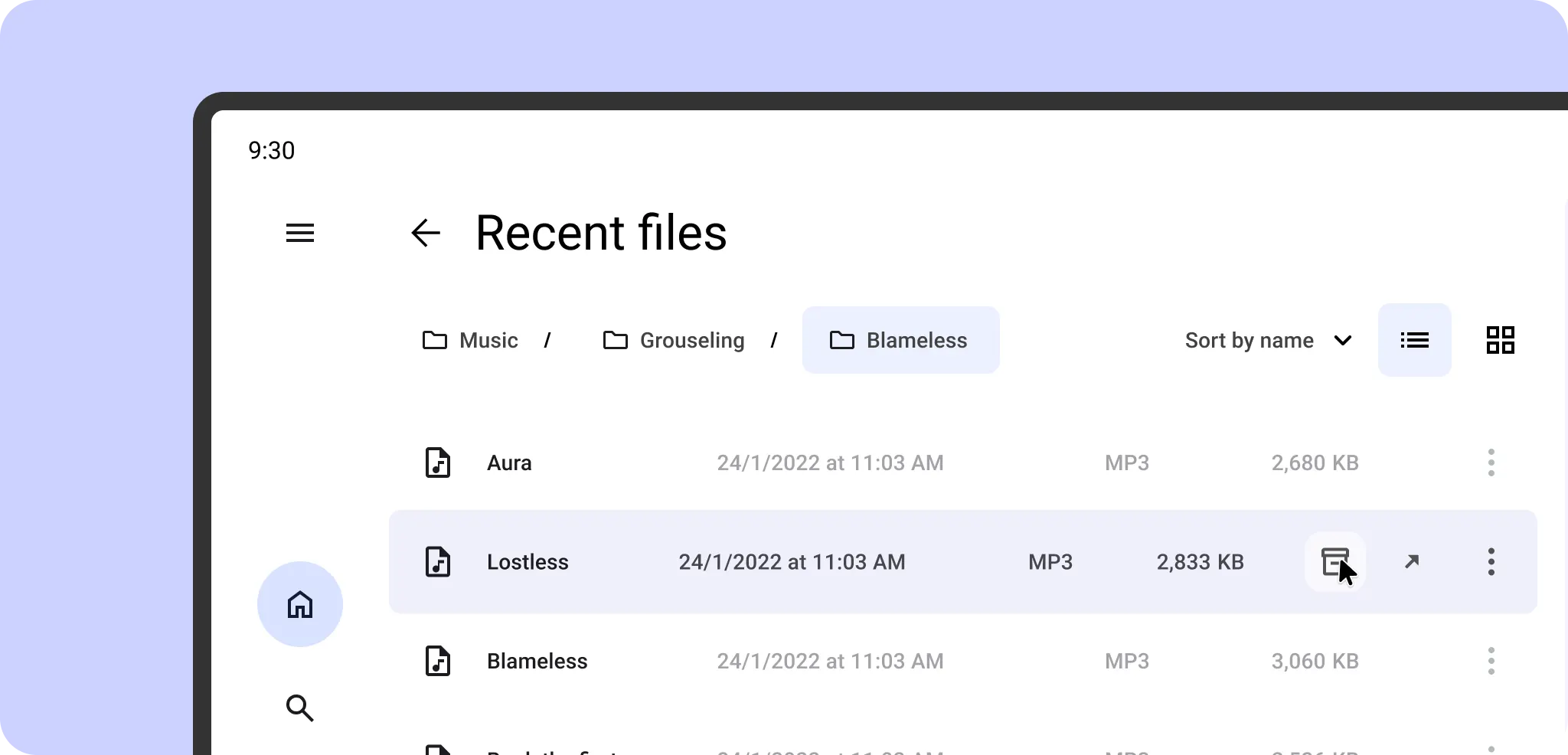Open the hamburger navigation menu
The width and height of the screenshot is (1568, 755).
click(x=299, y=233)
